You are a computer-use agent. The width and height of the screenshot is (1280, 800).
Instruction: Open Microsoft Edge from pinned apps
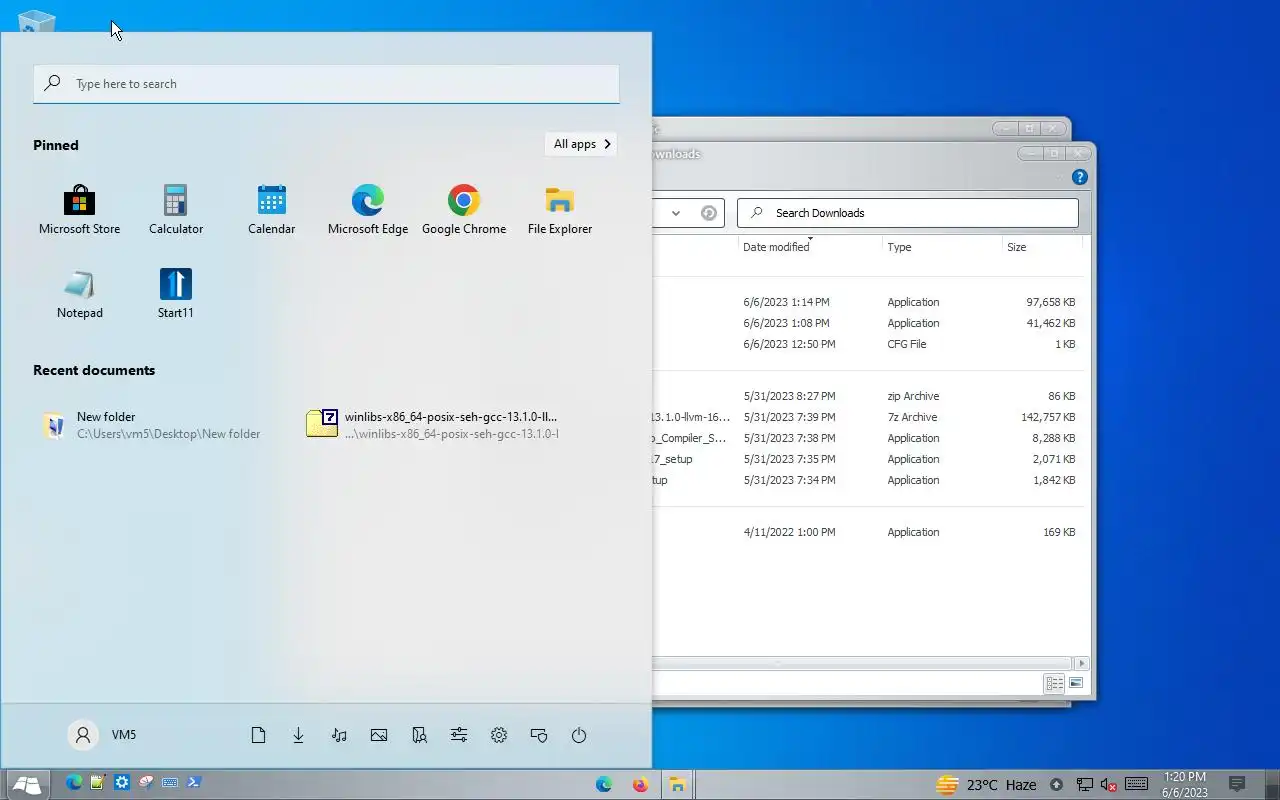pyautogui.click(x=368, y=210)
